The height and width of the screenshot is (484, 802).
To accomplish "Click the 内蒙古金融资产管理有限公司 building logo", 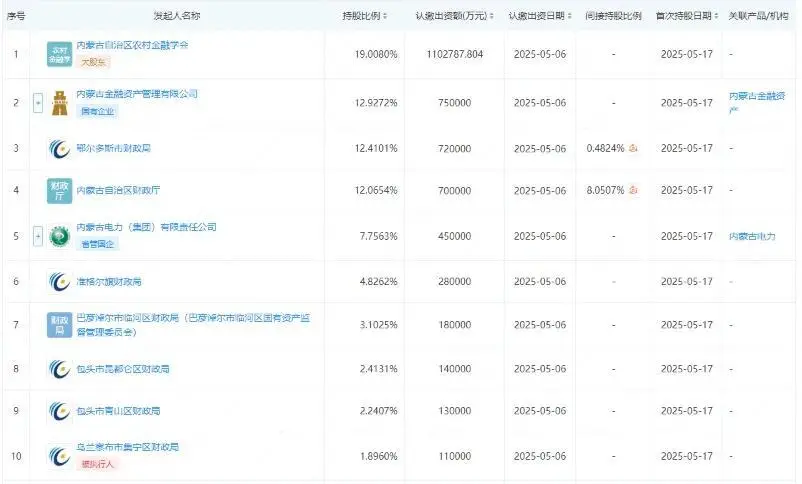I will [x=60, y=103].
